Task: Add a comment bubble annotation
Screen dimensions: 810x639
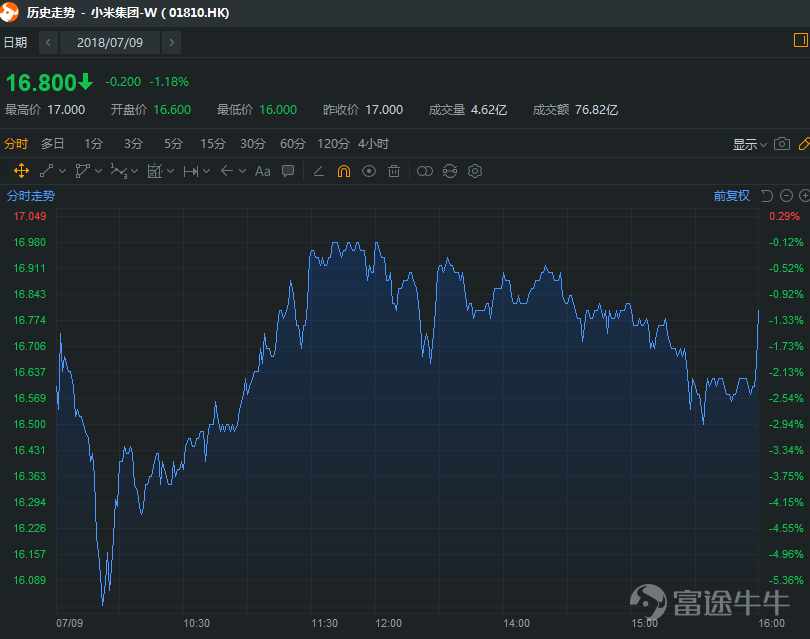Action: tap(288, 171)
